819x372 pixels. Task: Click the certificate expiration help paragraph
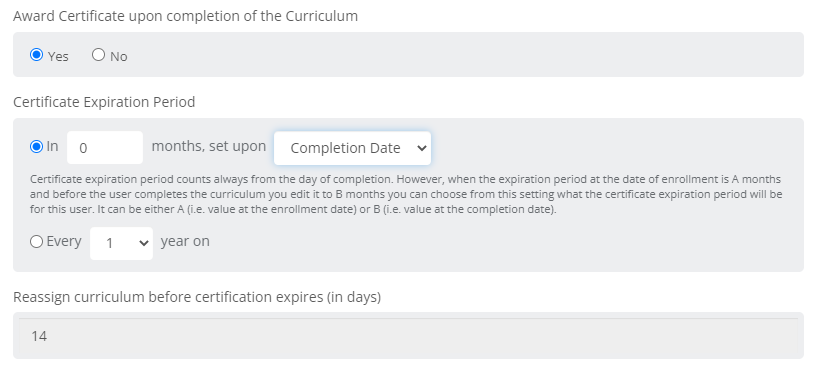pos(406,194)
